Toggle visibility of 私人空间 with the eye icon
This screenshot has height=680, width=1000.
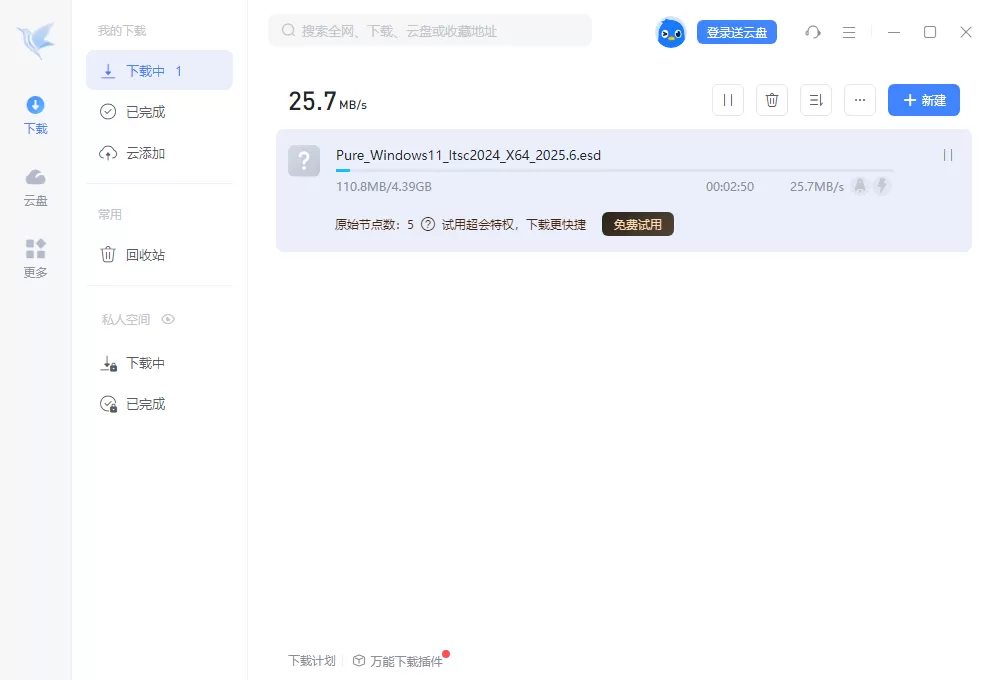(x=168, y=319)
